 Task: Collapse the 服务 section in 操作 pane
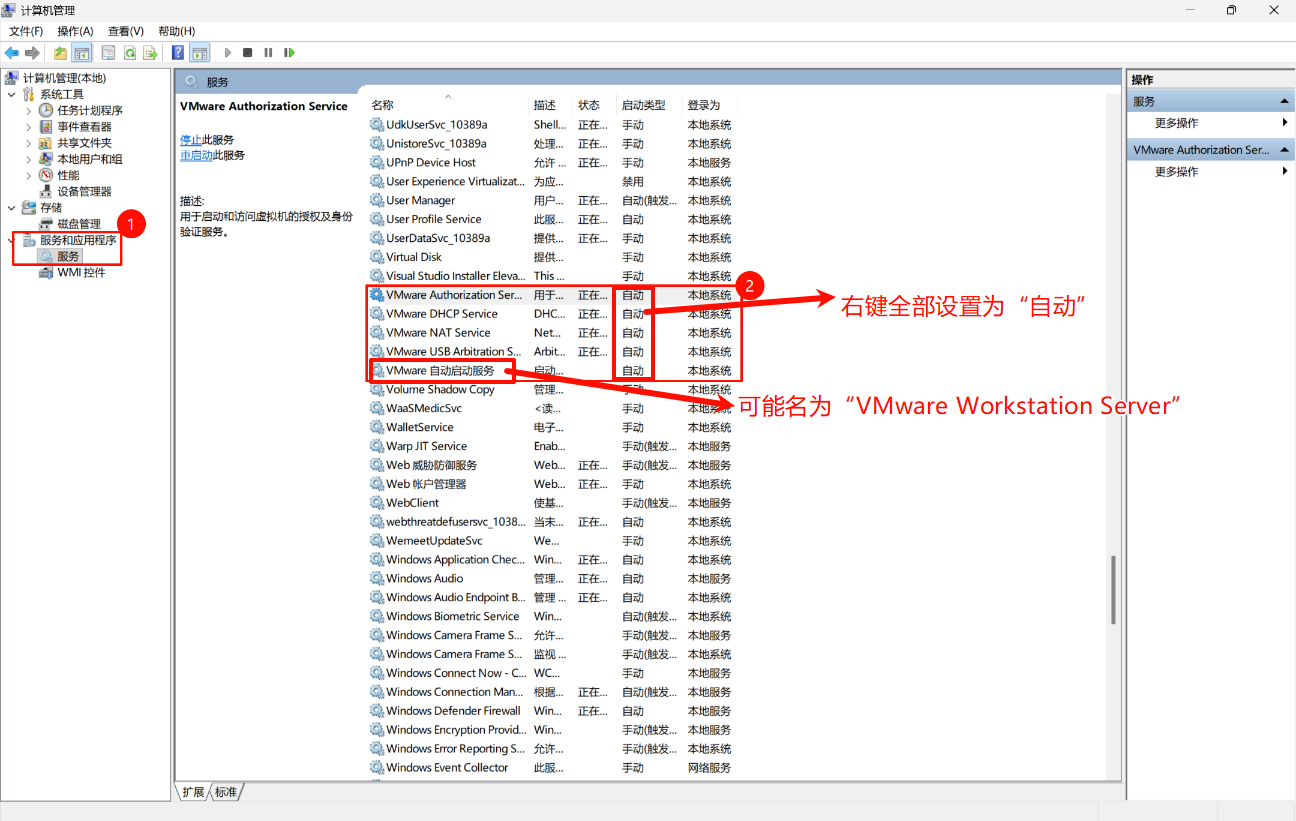pos(1286,102)
